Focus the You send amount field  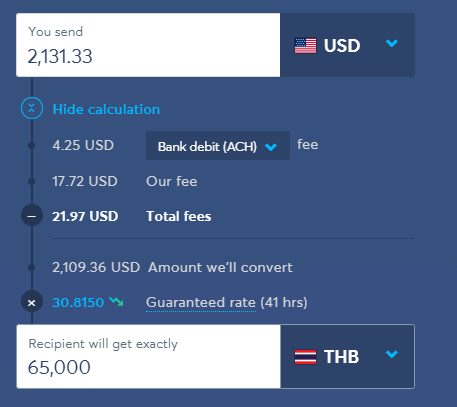point(148,45)
